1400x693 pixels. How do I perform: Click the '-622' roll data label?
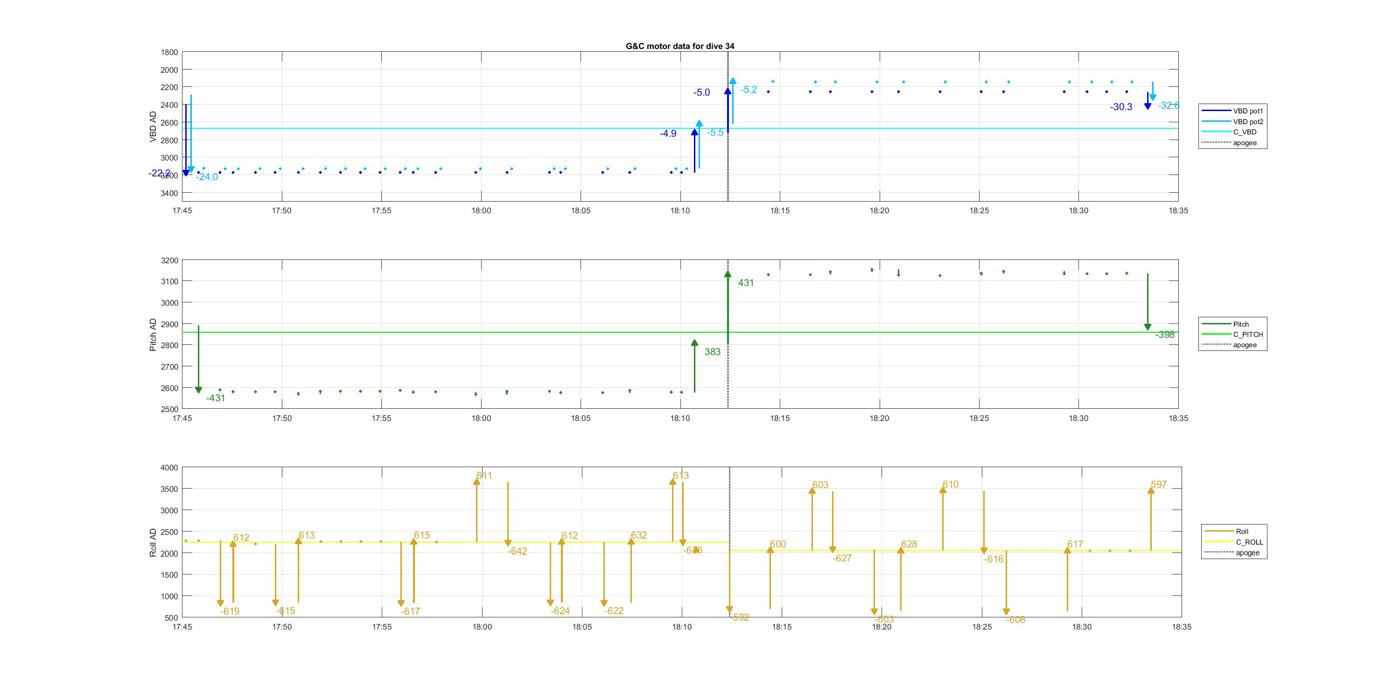(x=614, y=611)
